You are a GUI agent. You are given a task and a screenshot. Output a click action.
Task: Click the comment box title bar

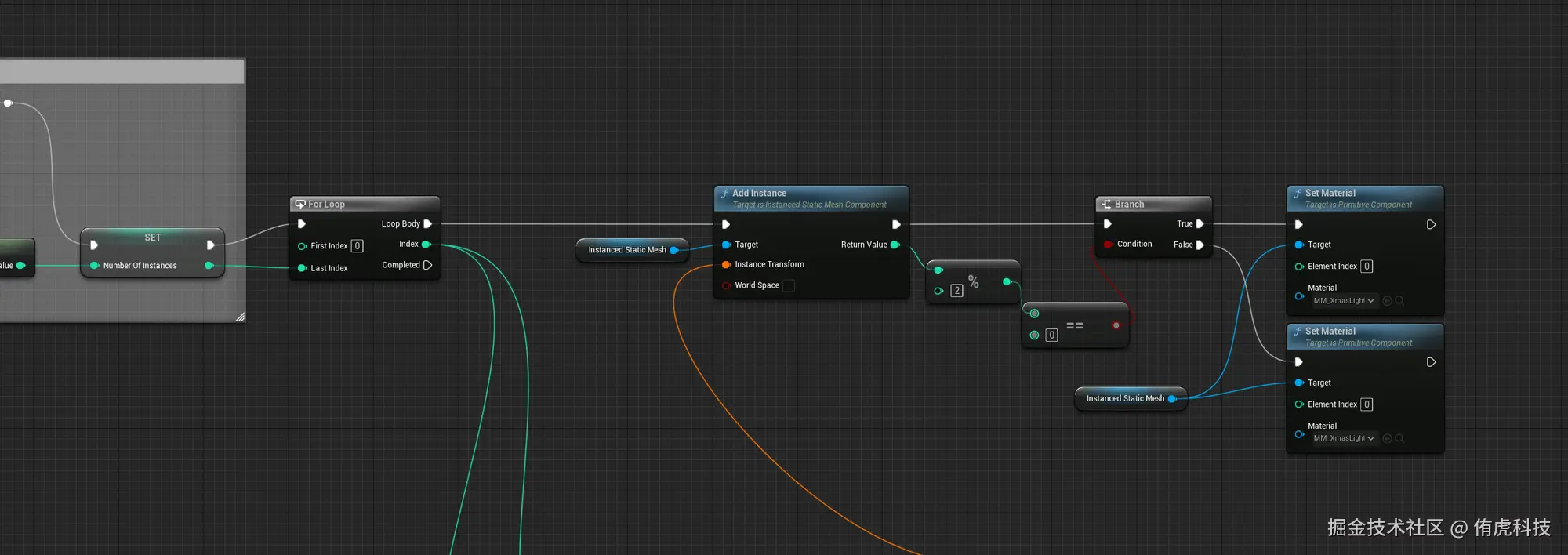(122, 71)
